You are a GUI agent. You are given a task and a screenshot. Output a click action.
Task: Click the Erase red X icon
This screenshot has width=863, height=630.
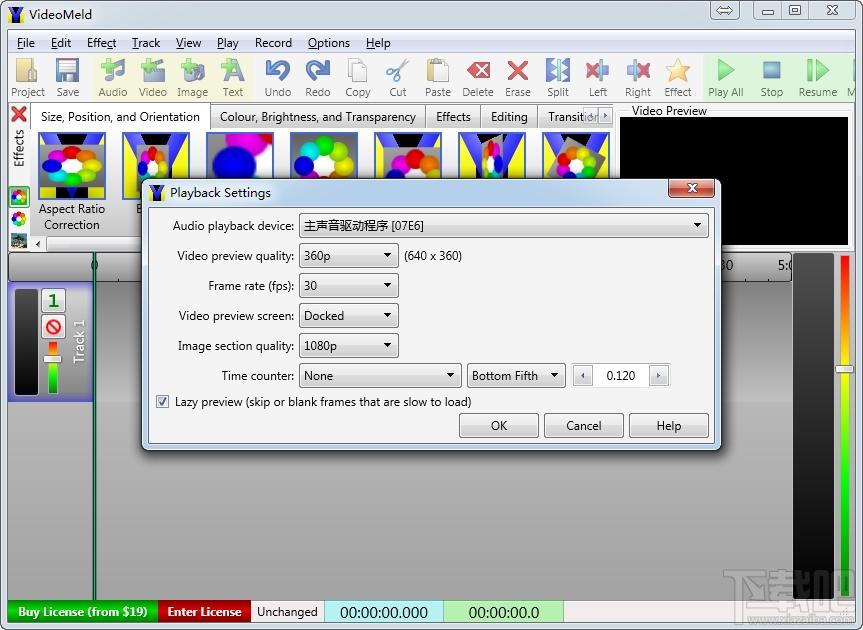coord(518,77)
